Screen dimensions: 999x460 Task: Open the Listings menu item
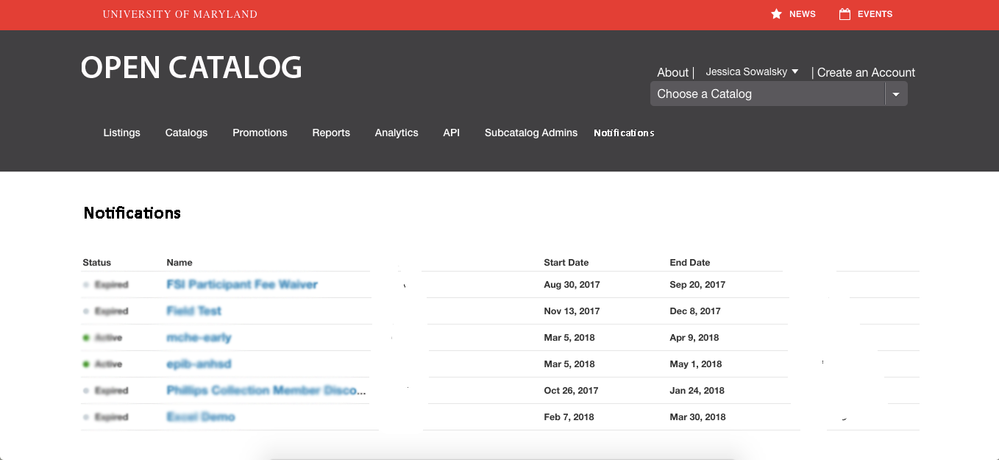122,133
